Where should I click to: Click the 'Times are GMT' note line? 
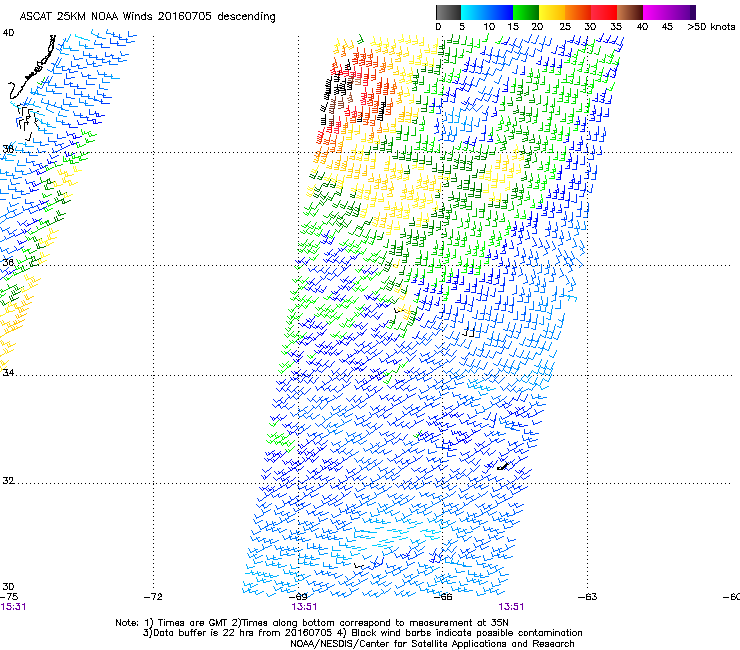(x=312, y=623)
